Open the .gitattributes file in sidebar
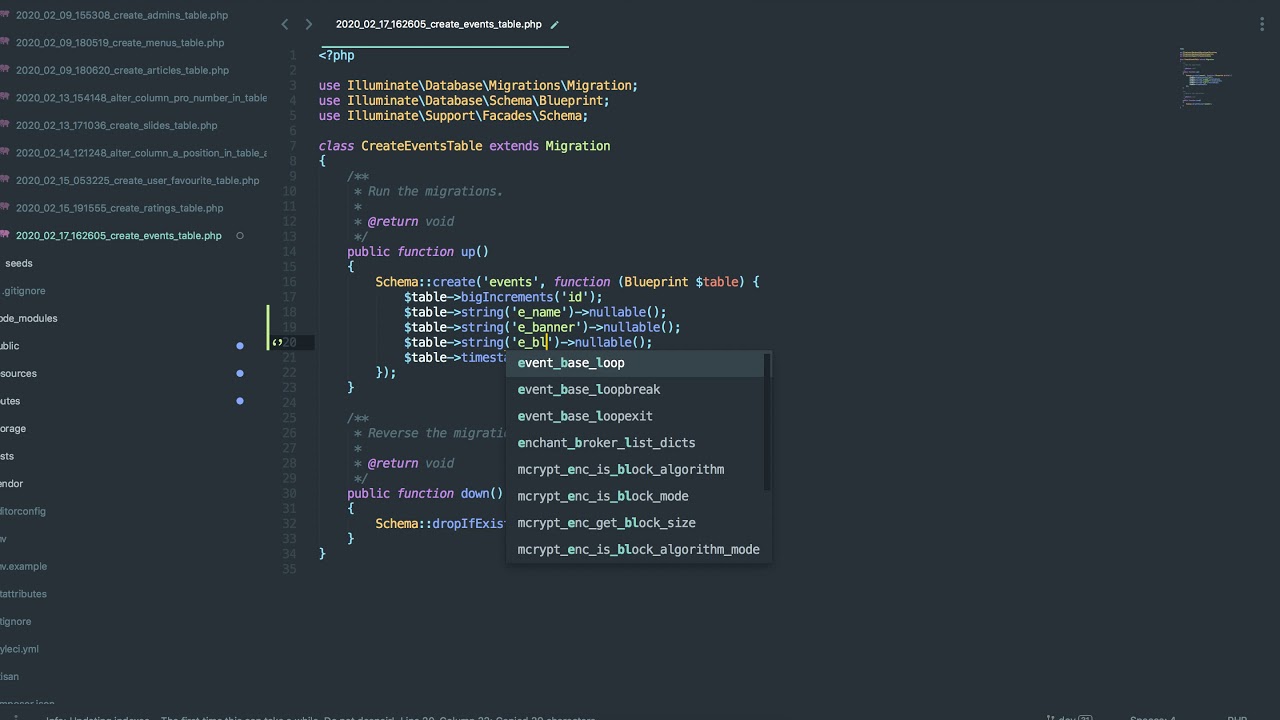This screenshot has height=720, width=1280. pyautogui.click(x=23, y=594)
